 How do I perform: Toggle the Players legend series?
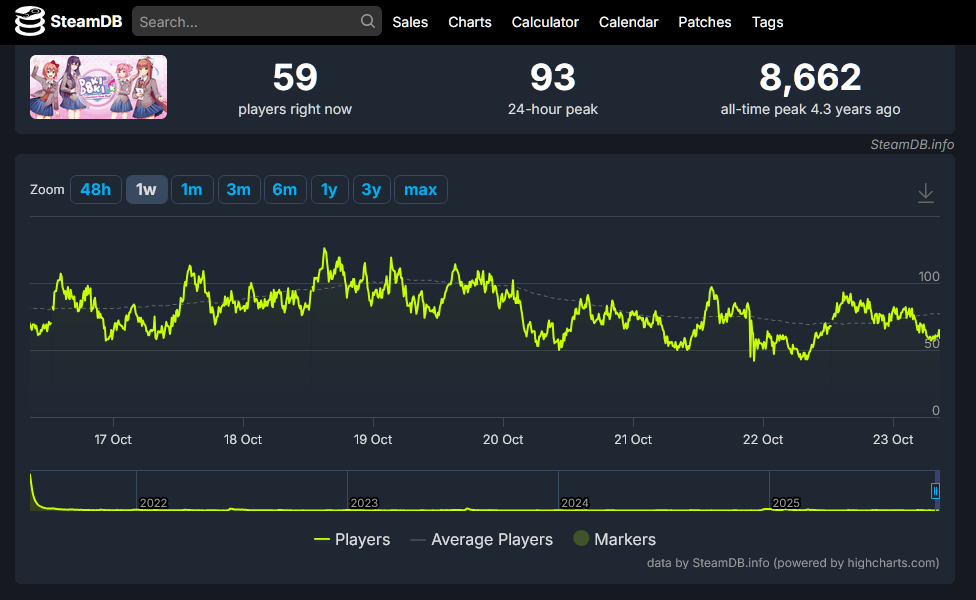(x=352, y=539)
